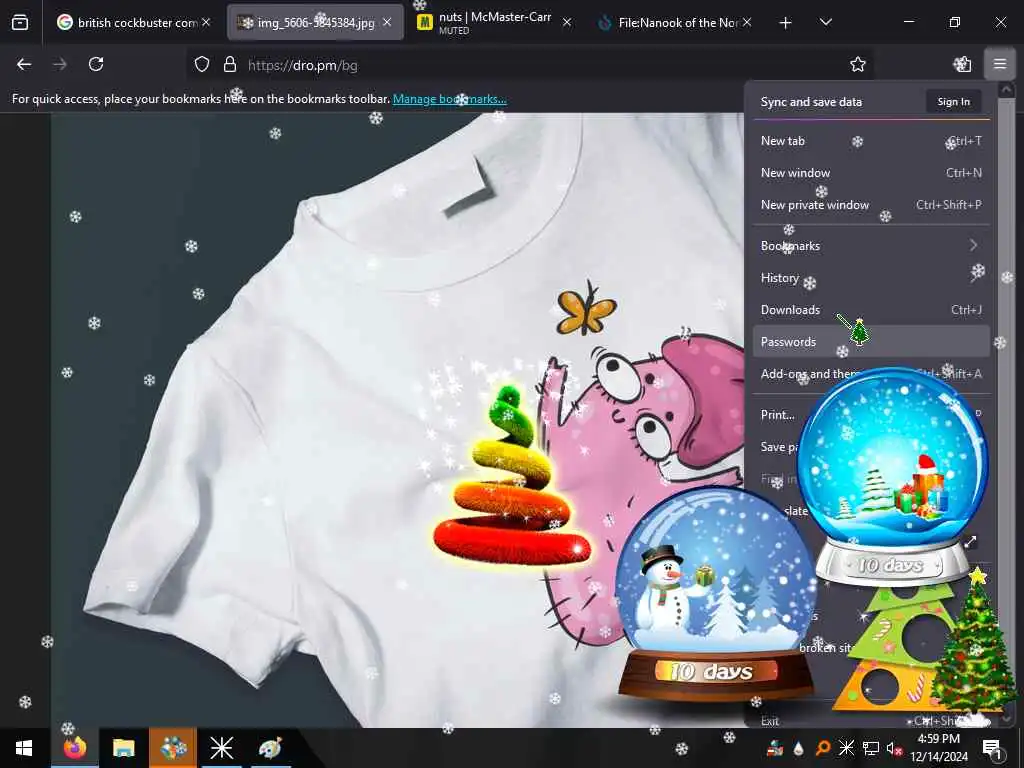The image size is (1024, 768).
Task: Open Firefox from the taskbar
Action: 74,748
